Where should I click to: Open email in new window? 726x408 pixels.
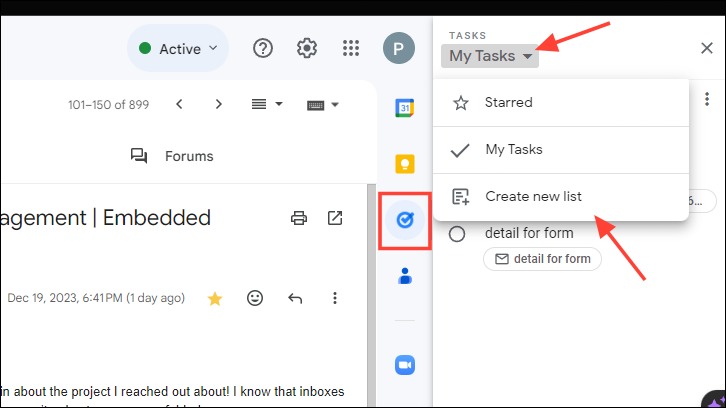click(x=335, y=218)
